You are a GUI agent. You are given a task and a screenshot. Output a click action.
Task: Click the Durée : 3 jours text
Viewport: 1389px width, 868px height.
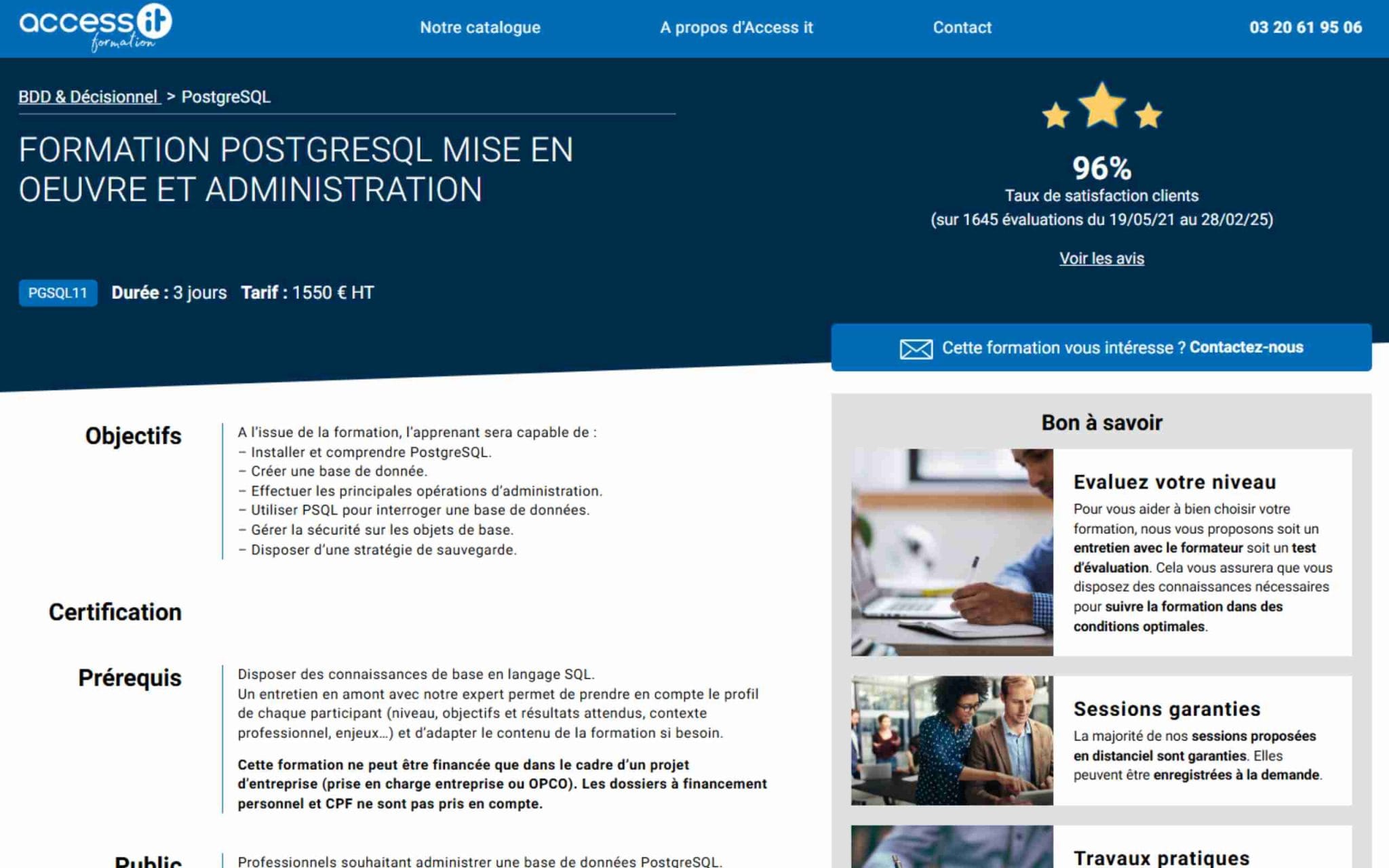click(169, 293)
